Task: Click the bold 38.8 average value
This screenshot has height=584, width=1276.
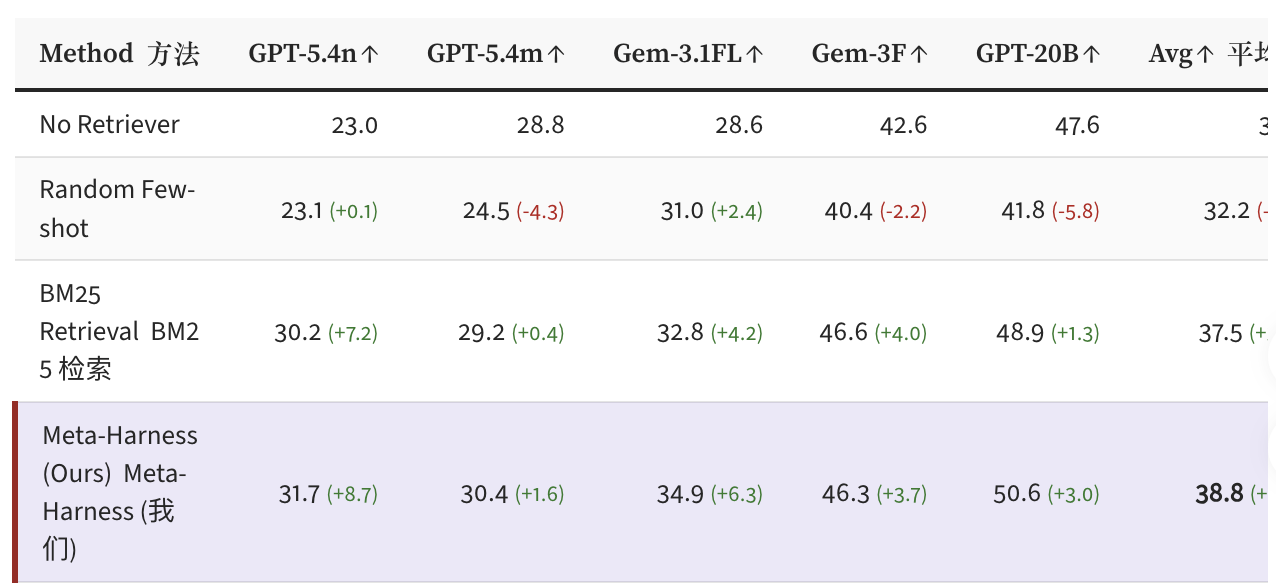Action: [x=1219, y=493]
